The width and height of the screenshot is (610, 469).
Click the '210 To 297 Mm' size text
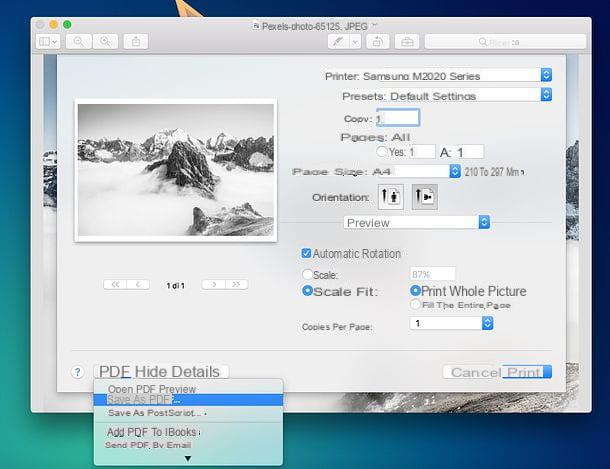[x=492, y=172]
